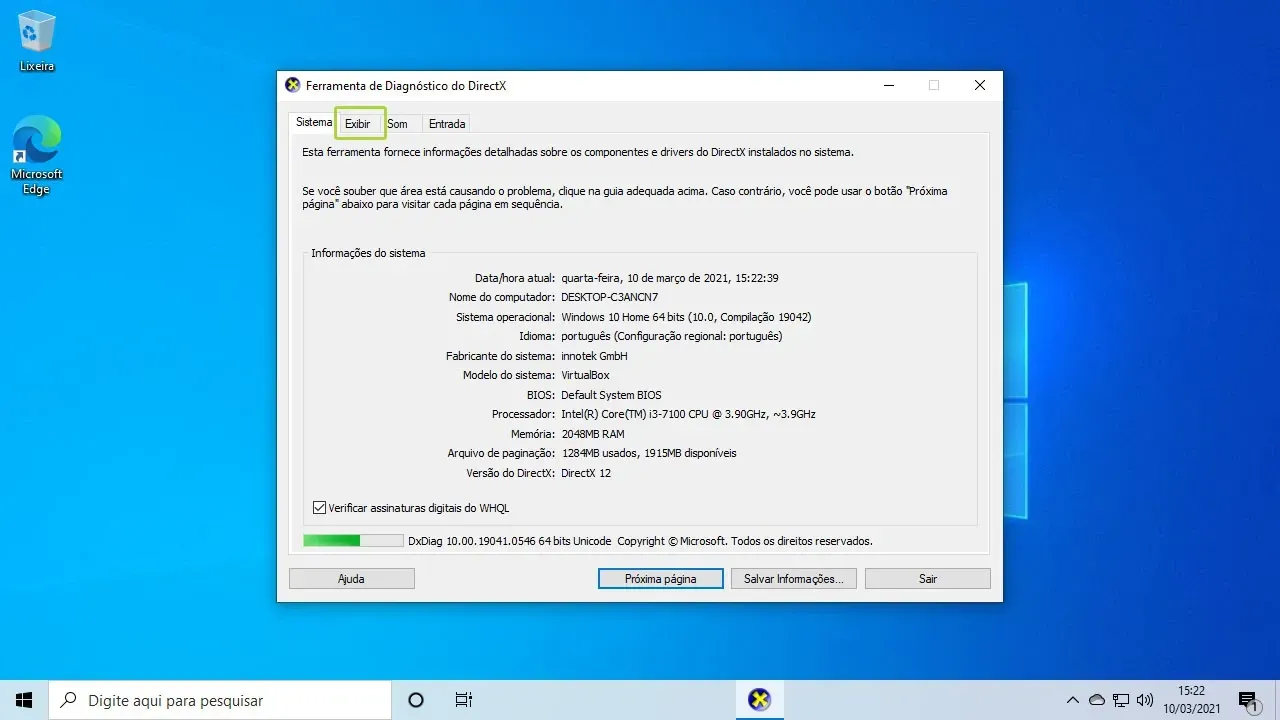
Task: Click the Ajuda button
Action: pyautogui.click(x=352, y=578)
